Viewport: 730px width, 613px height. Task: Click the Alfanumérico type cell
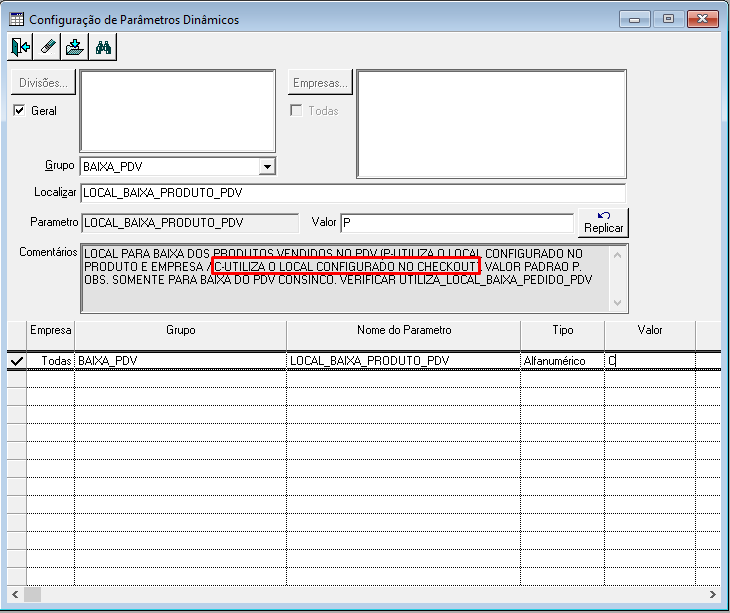tap(562, 361)
